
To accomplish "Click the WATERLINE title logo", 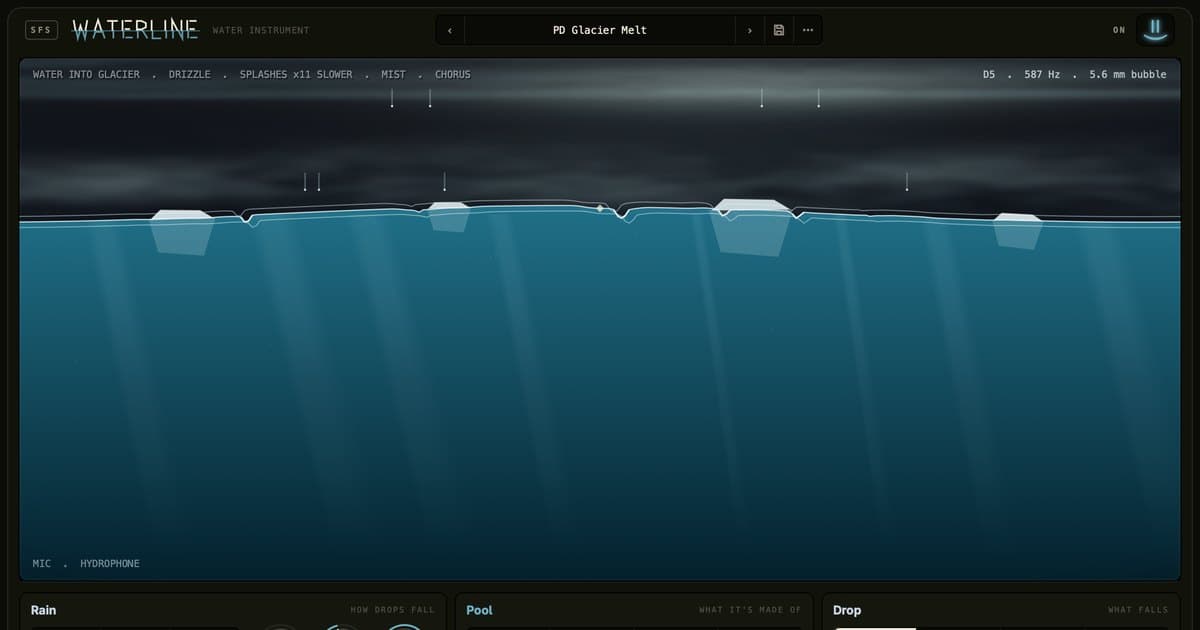I will pyautogui.click(x=135, y=30).
